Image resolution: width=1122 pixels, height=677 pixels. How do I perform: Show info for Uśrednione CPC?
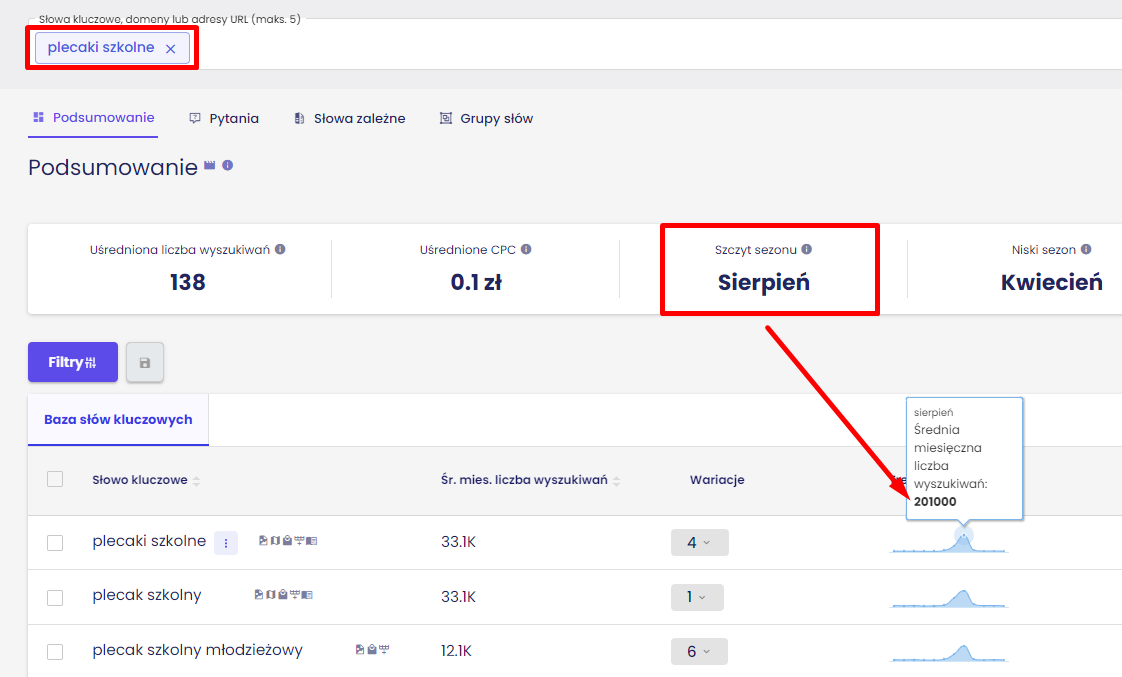click(x=526, y=249)
